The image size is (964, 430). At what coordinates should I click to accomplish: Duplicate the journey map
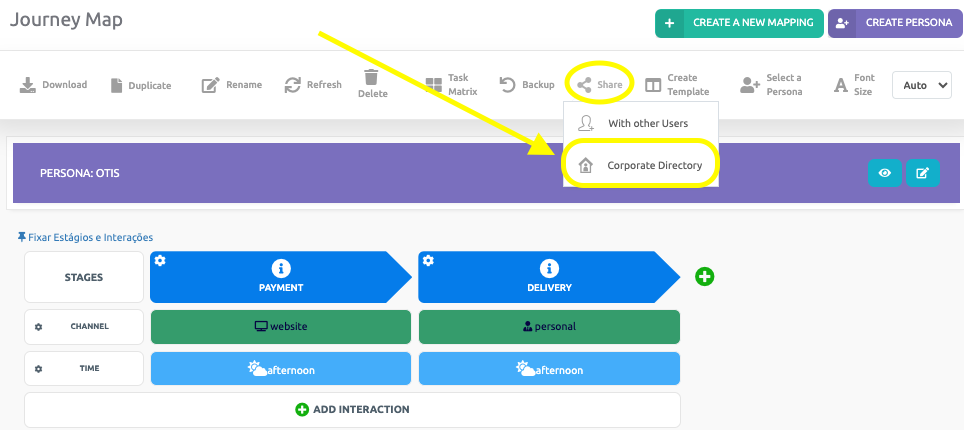tap(117, 85)
